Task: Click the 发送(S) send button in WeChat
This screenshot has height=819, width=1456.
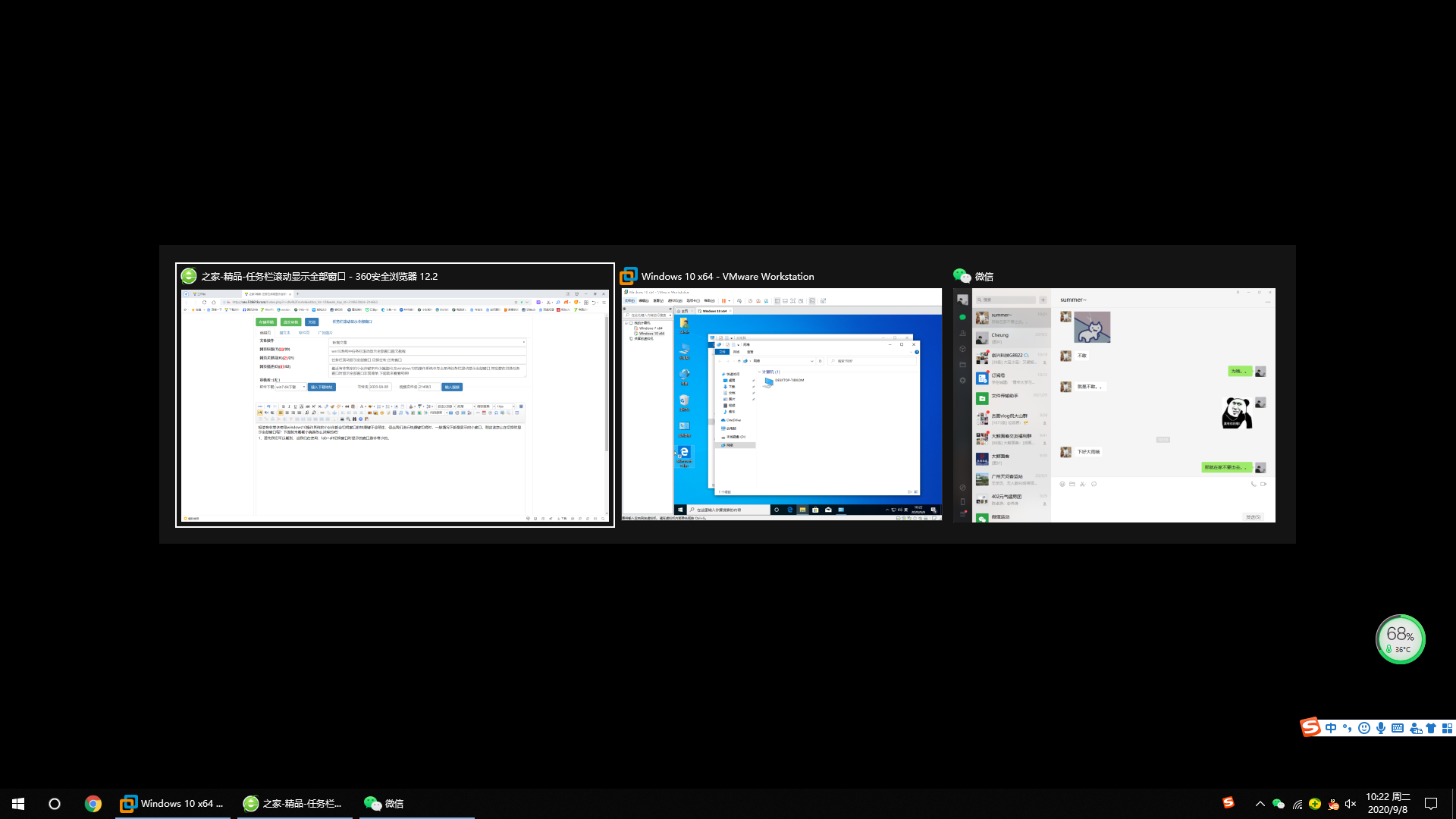Action: tap(1254, 516)
